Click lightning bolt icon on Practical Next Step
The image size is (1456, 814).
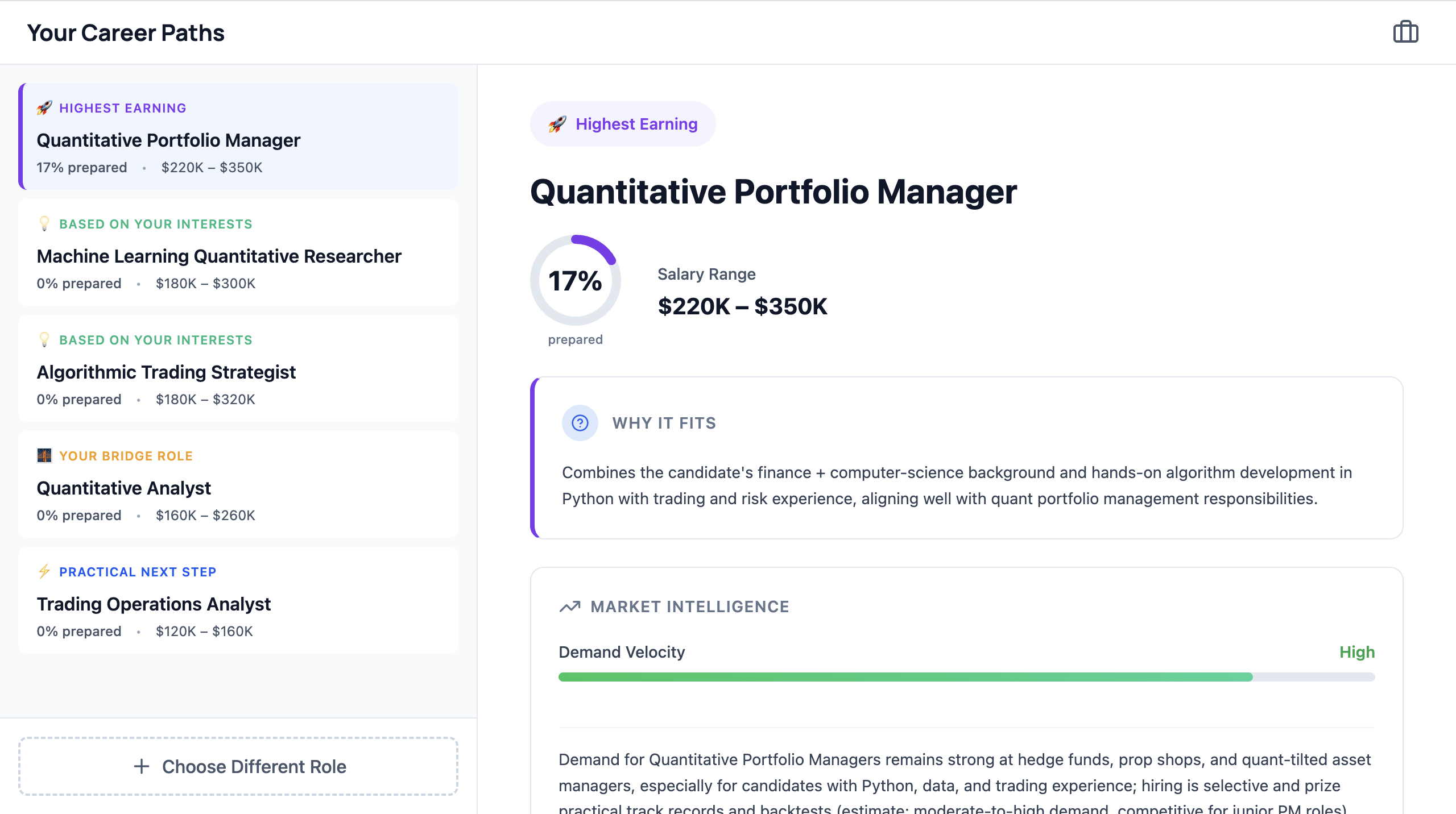point(44,571)
